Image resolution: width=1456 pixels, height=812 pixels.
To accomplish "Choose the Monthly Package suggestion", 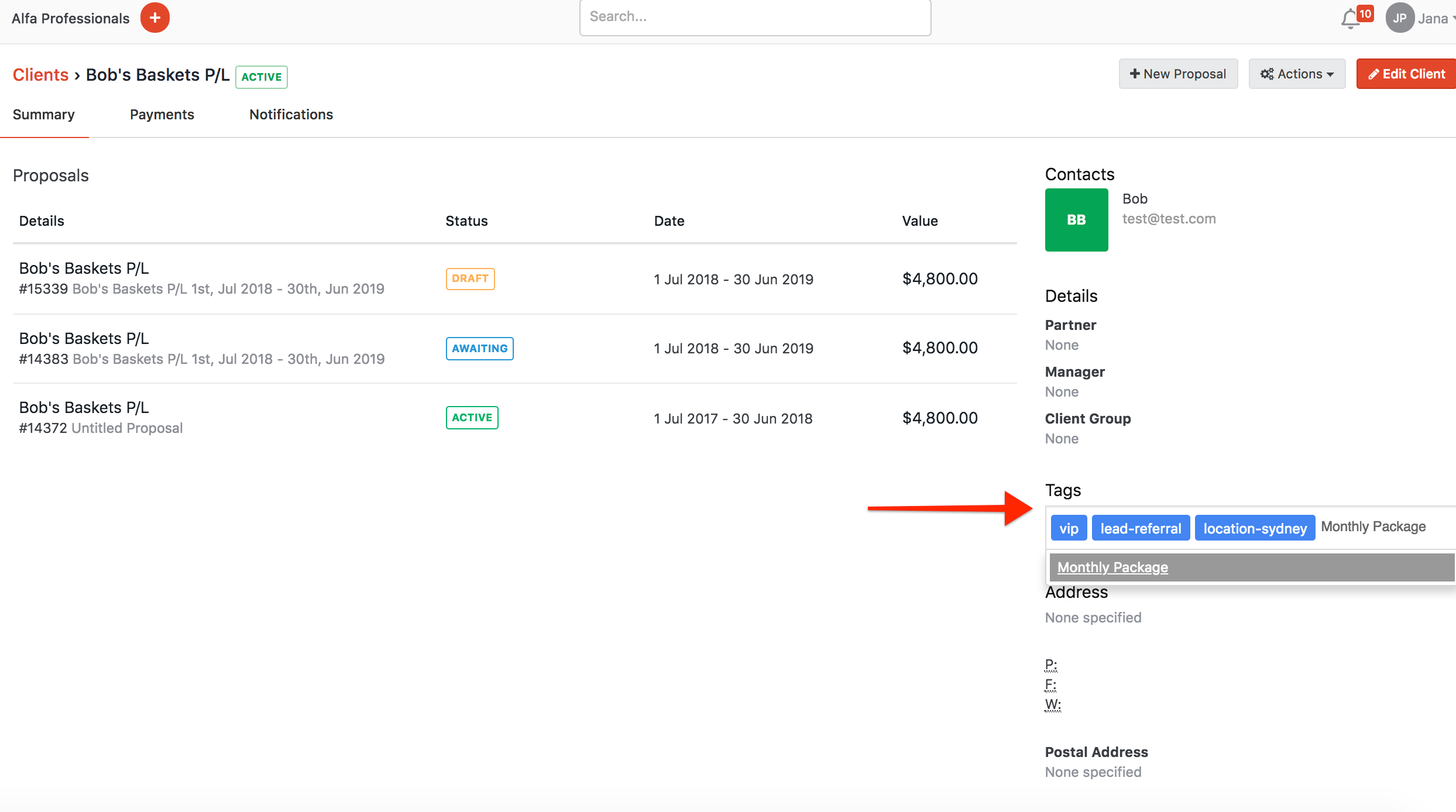I will click(1252, 567).
